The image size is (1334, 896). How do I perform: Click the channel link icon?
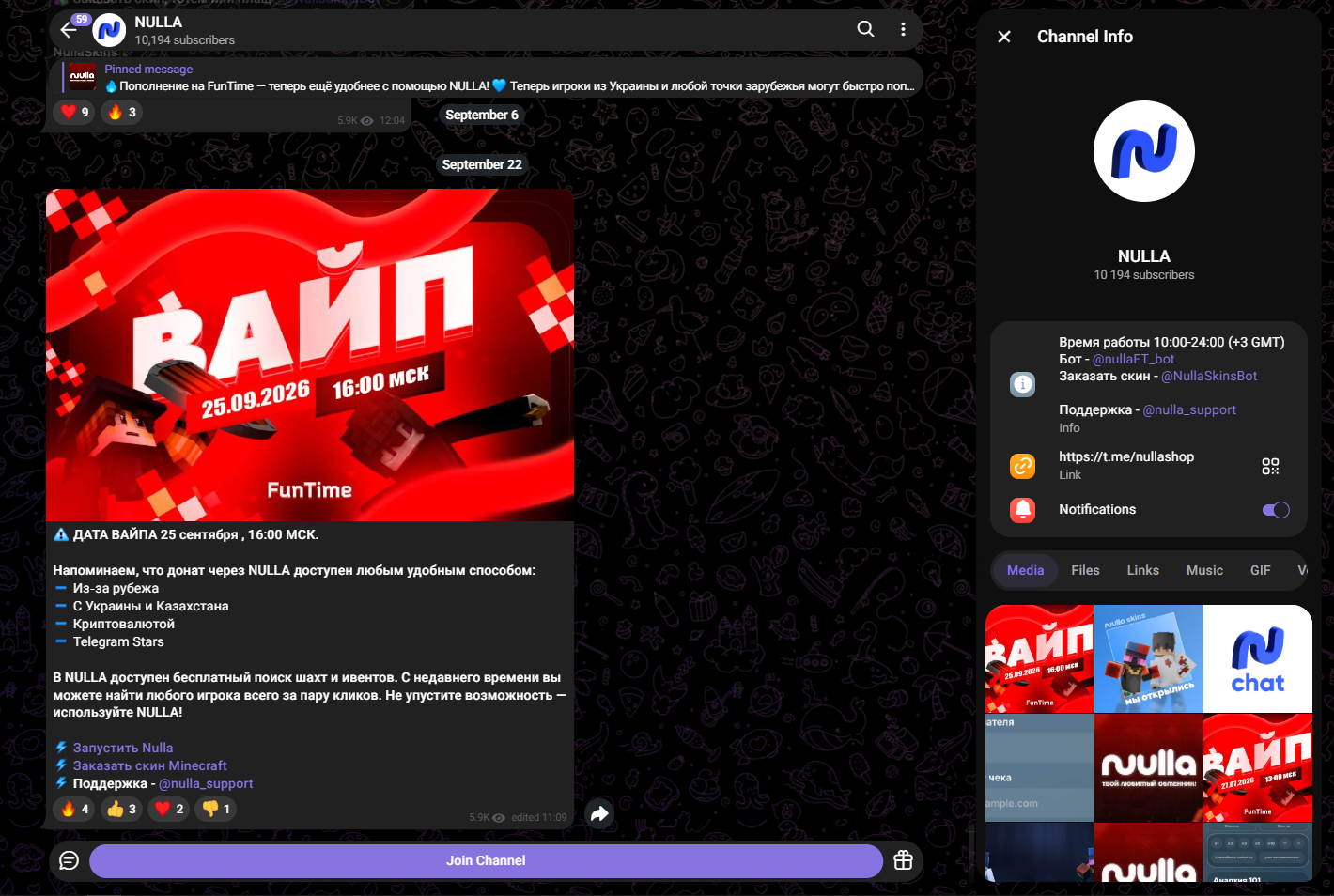click(1022, 466)
